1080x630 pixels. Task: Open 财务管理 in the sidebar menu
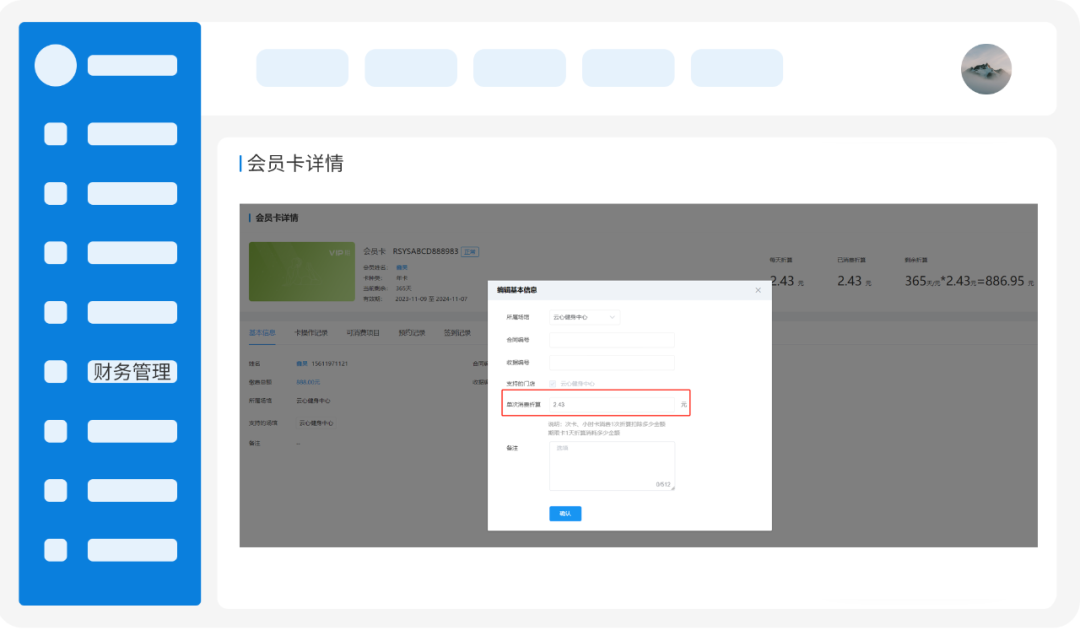(132, 372)
